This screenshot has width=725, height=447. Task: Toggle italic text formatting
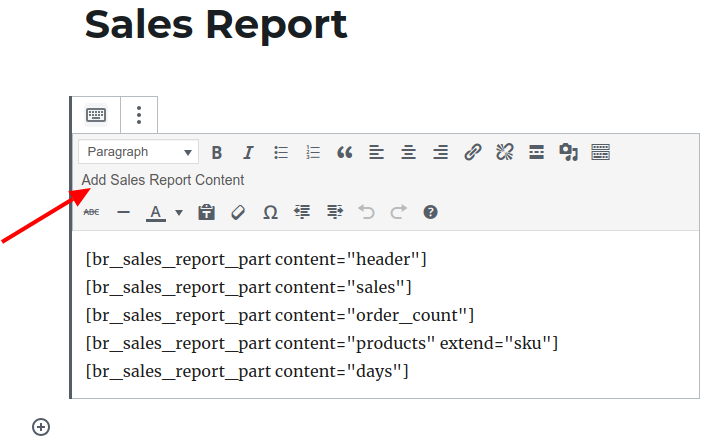pyautogui.click(x=248, y=152)
